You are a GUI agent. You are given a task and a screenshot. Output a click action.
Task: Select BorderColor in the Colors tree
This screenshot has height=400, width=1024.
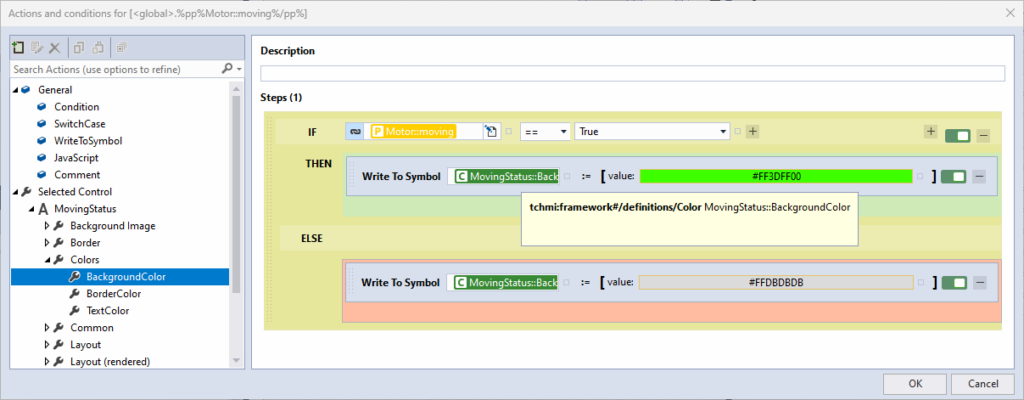point(114,293)
